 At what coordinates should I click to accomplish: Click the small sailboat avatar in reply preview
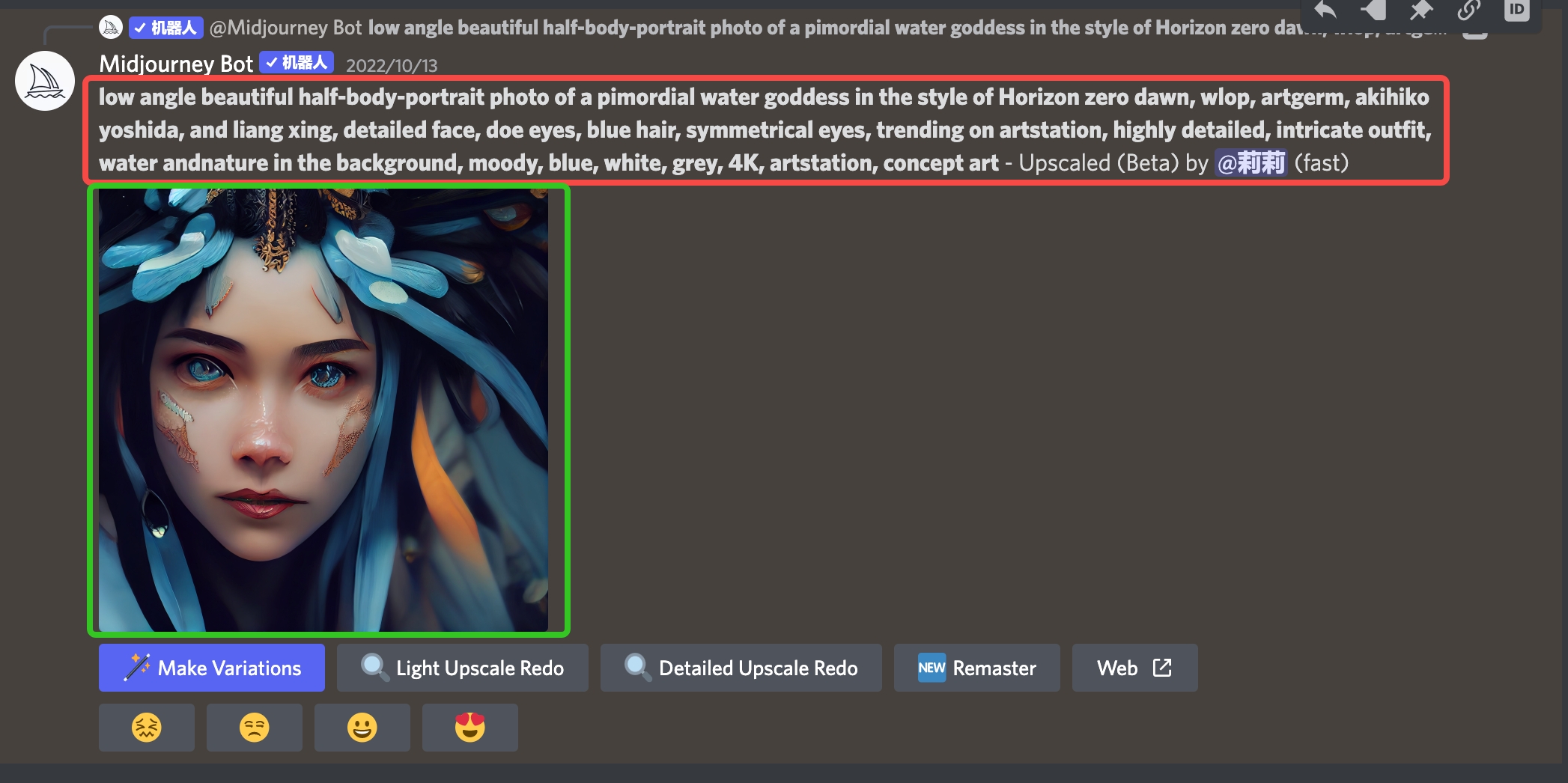(111, 28)
